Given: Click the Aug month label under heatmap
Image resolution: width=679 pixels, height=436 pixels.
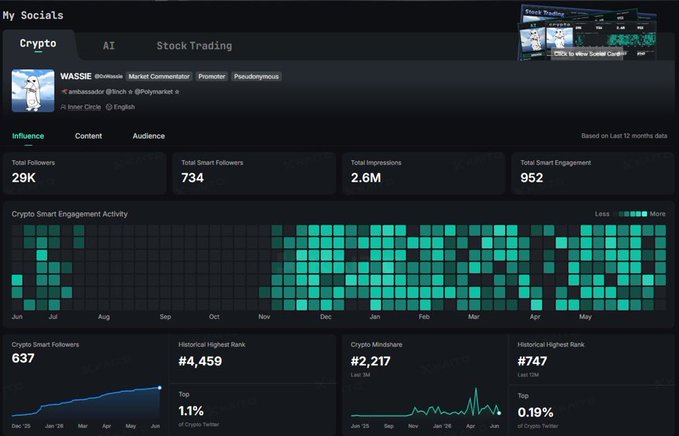Looking at the screenshot, I should click(104, 317).
